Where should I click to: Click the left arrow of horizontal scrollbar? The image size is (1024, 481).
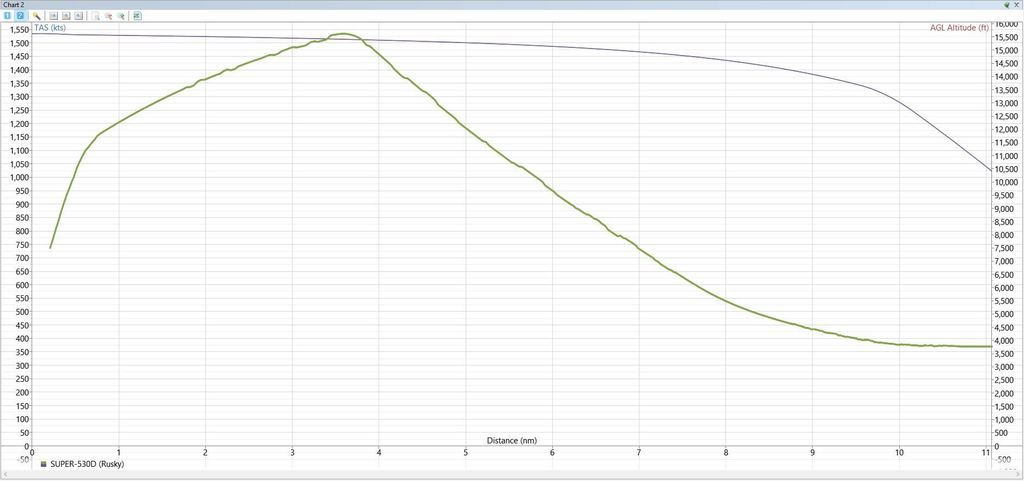pyautogui.click(x=5, y=474)
